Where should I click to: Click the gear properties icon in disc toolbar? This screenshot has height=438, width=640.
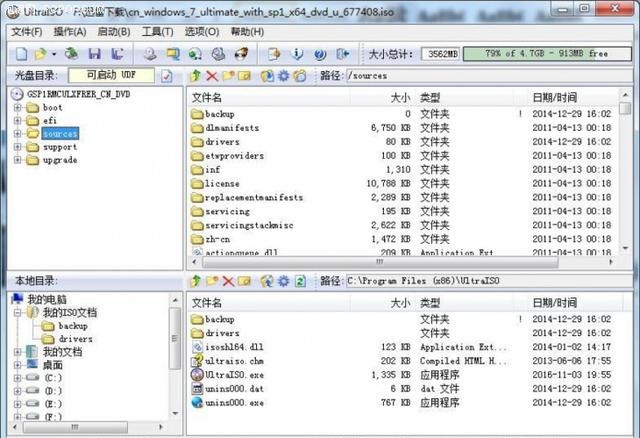click(283, 76)
